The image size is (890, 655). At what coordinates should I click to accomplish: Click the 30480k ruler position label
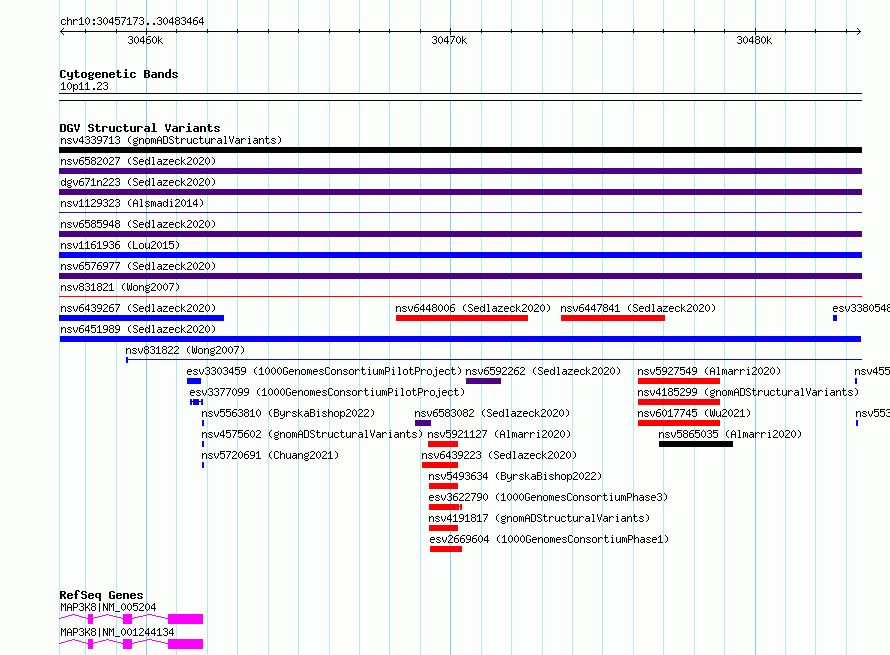point(754,40)
